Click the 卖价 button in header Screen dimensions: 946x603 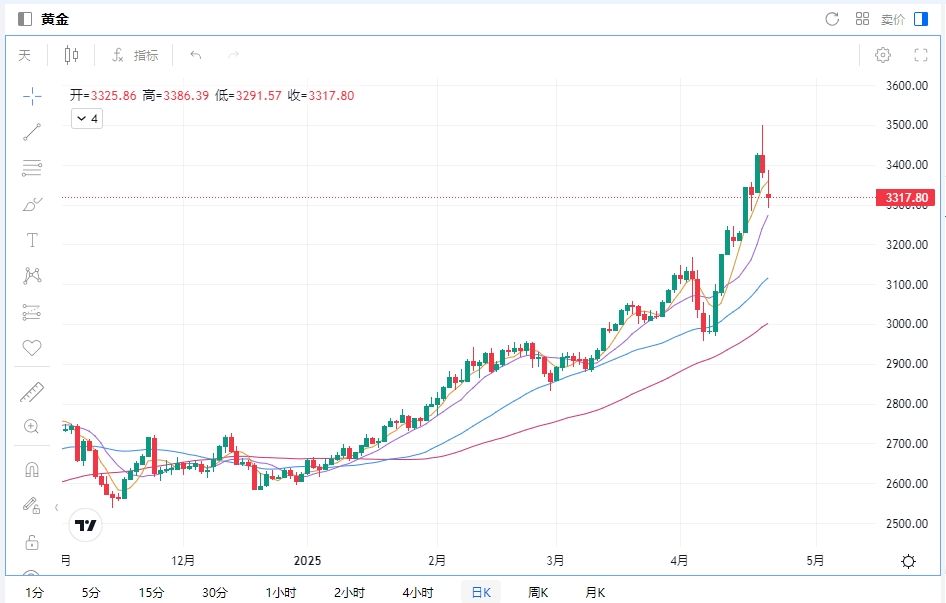pos(892,19)
